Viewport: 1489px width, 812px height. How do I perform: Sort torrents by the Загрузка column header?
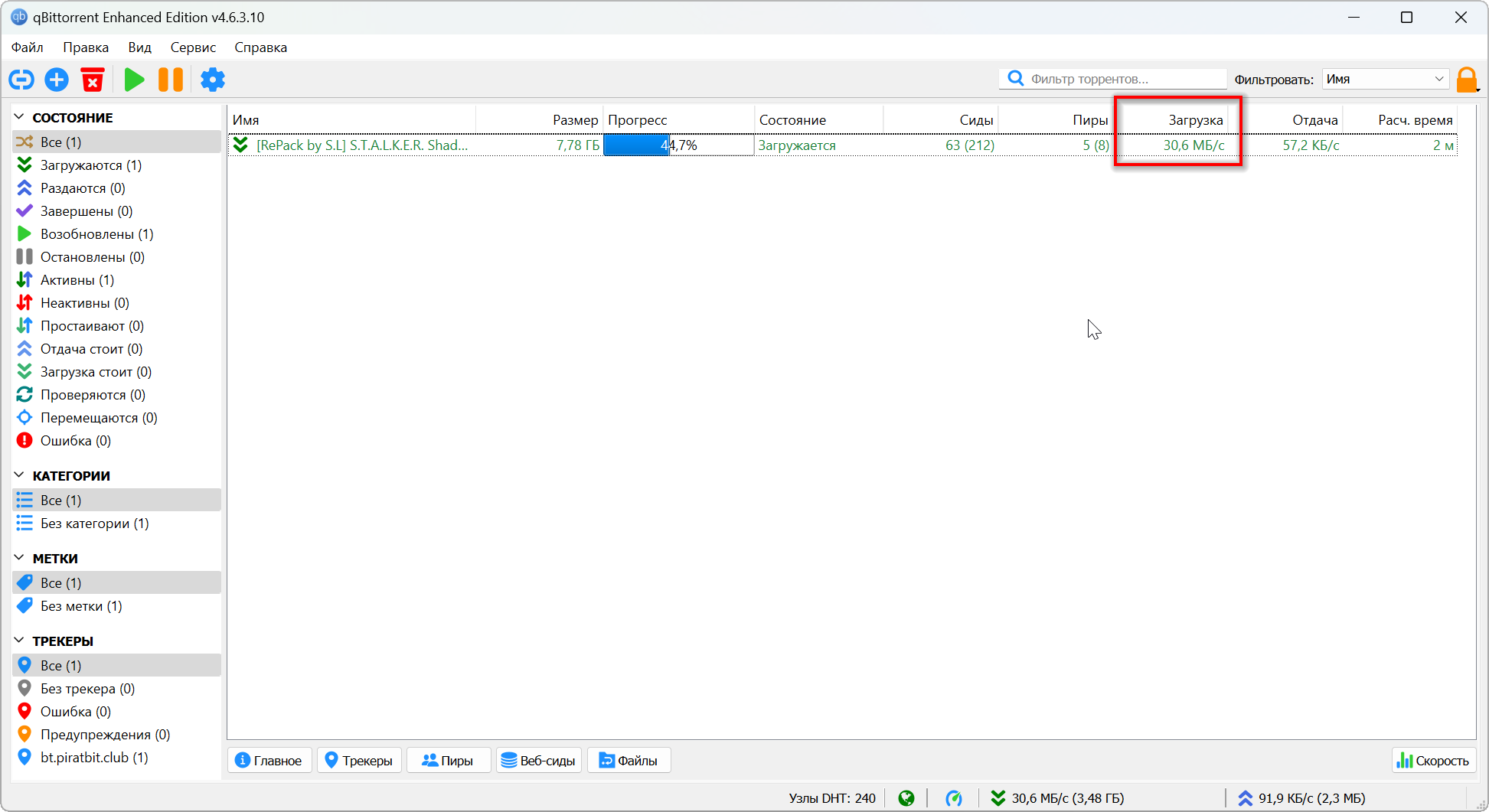click(x=1171, y=119)
